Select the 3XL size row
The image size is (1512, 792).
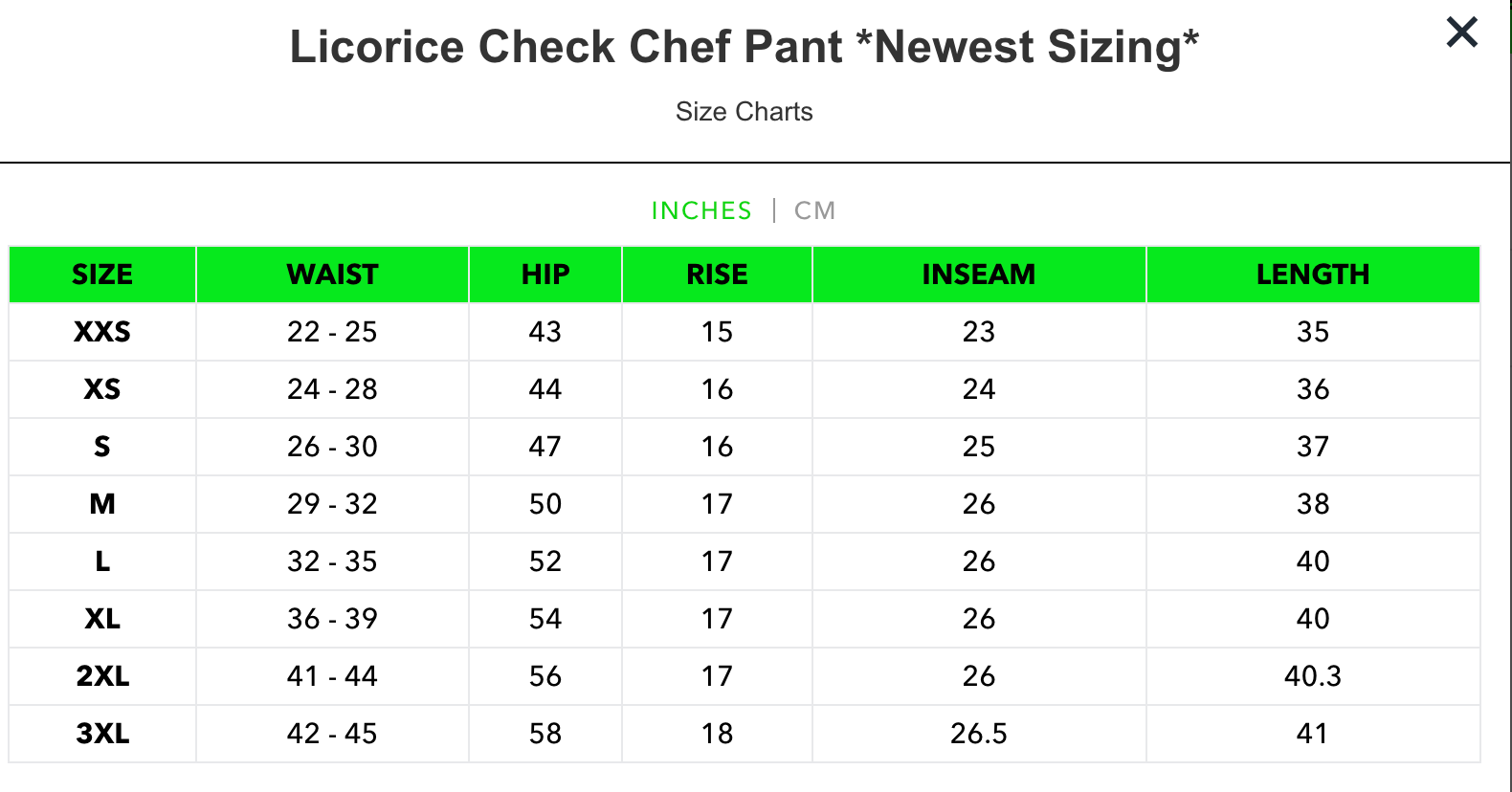(101, 734)
